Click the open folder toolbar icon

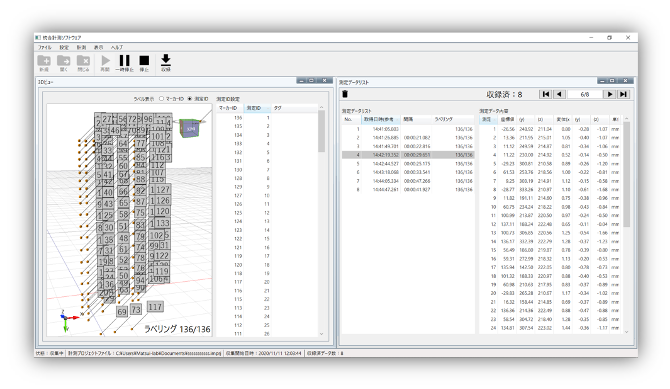(x=64, y=61)
